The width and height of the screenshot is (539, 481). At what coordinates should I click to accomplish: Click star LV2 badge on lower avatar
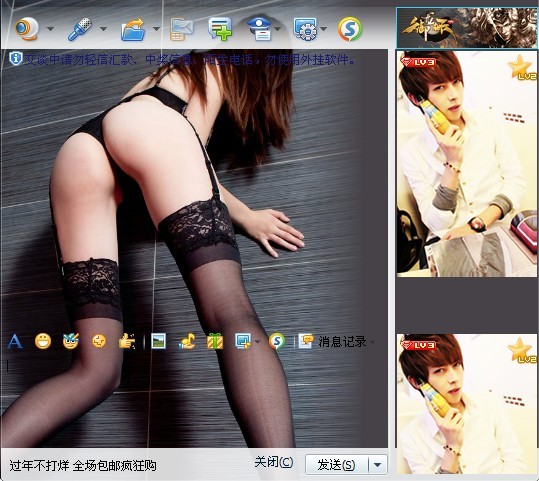point(522,350)
